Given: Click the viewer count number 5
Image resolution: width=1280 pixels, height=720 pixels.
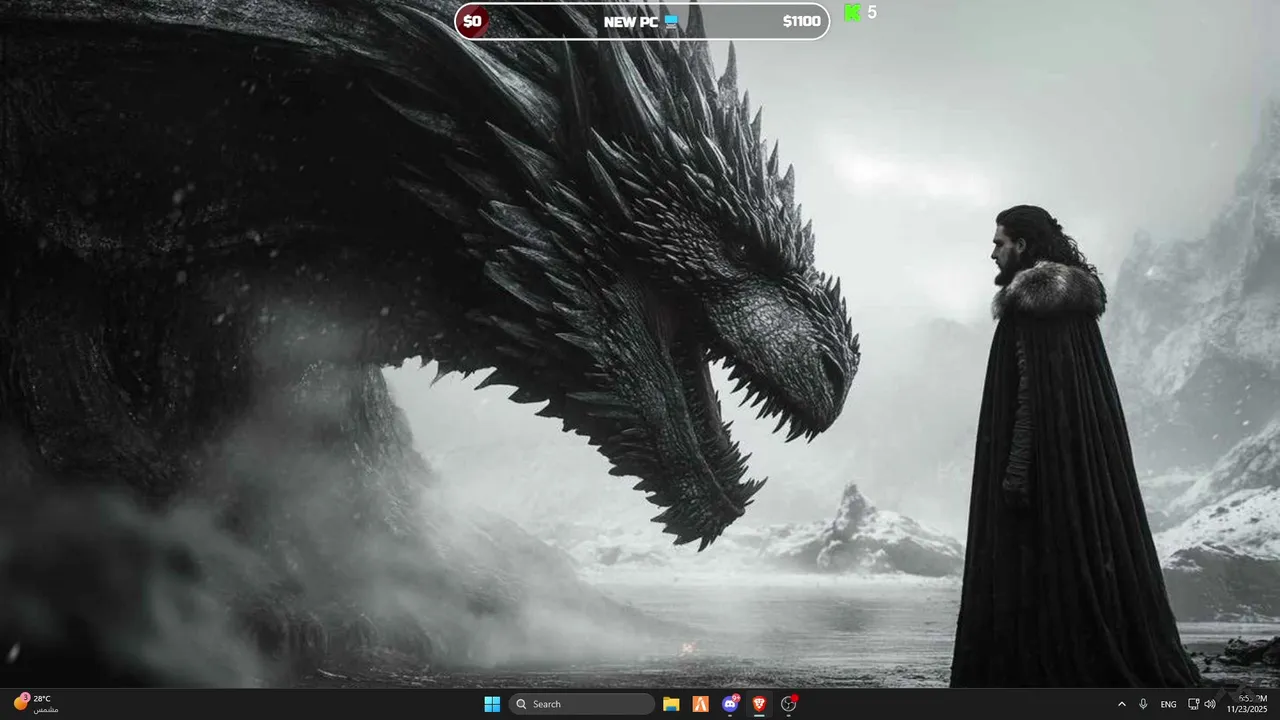Looking at the screenshot, I should 872,12.
